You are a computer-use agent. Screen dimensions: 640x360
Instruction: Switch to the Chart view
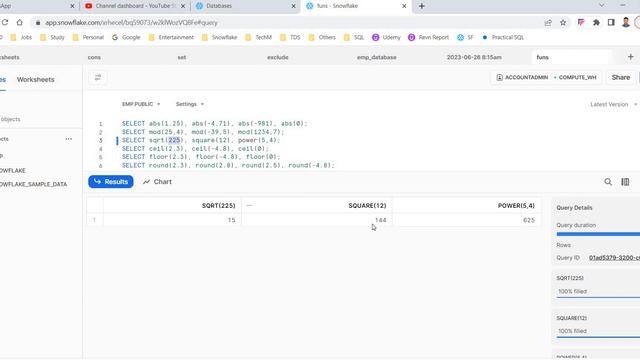157,182
